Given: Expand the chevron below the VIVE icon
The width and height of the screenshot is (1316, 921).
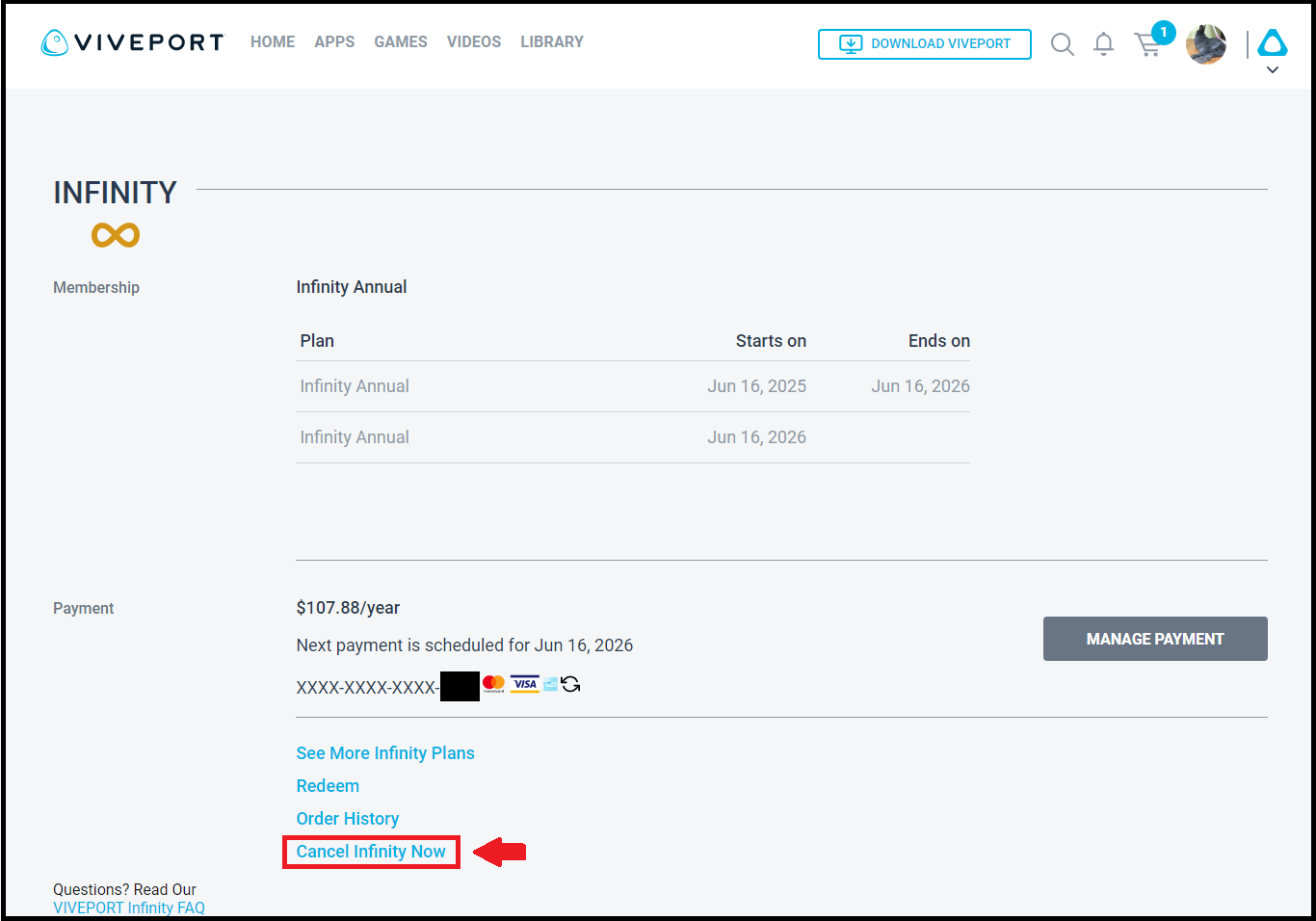Looking at the screenshot, I should coord(1273,70).
